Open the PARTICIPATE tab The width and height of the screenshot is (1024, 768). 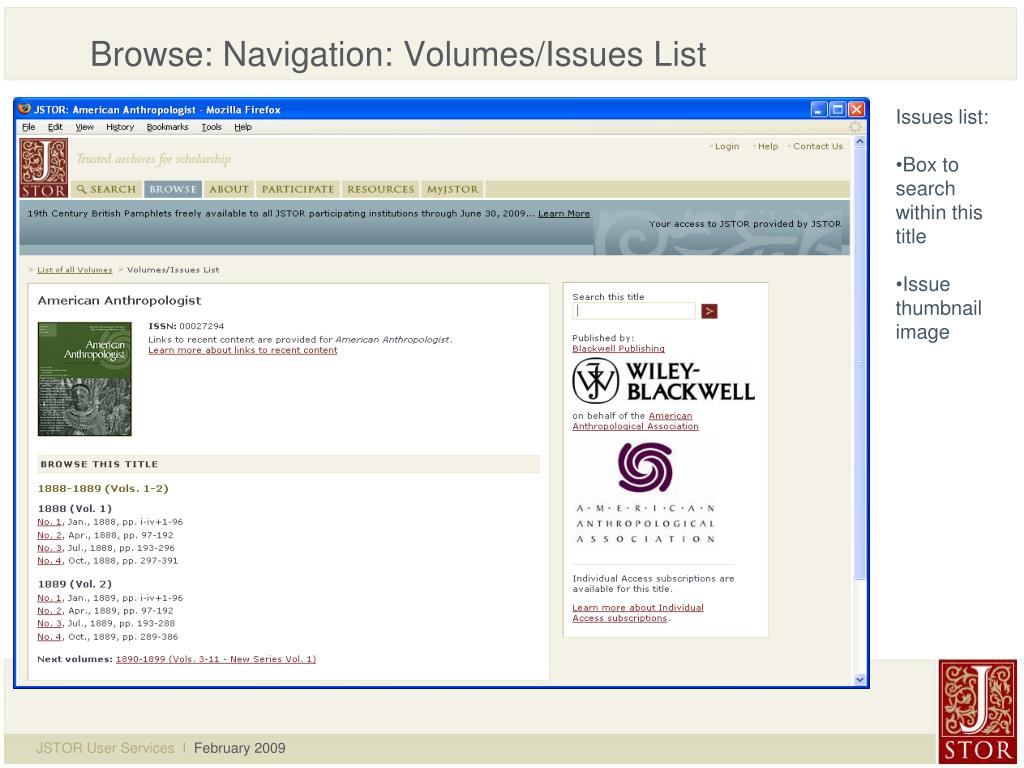click(298, 189)
